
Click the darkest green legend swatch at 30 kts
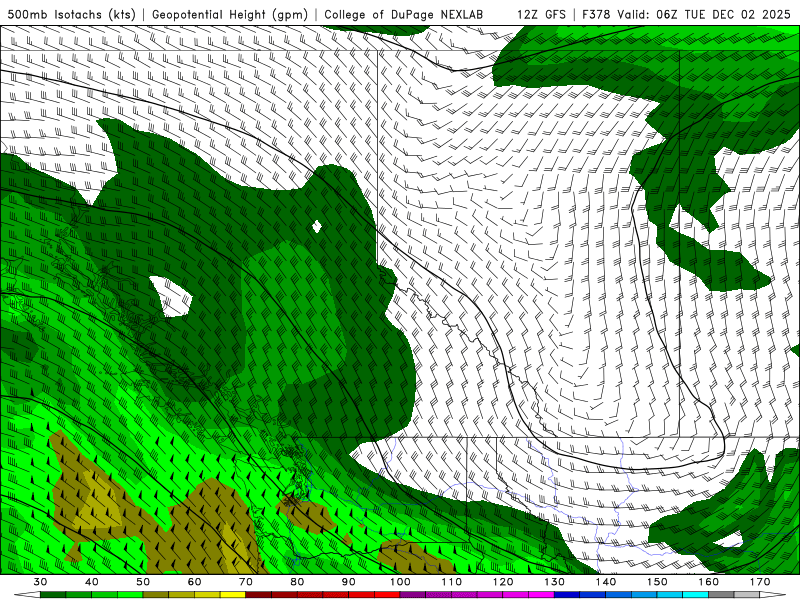click(53, 594)
